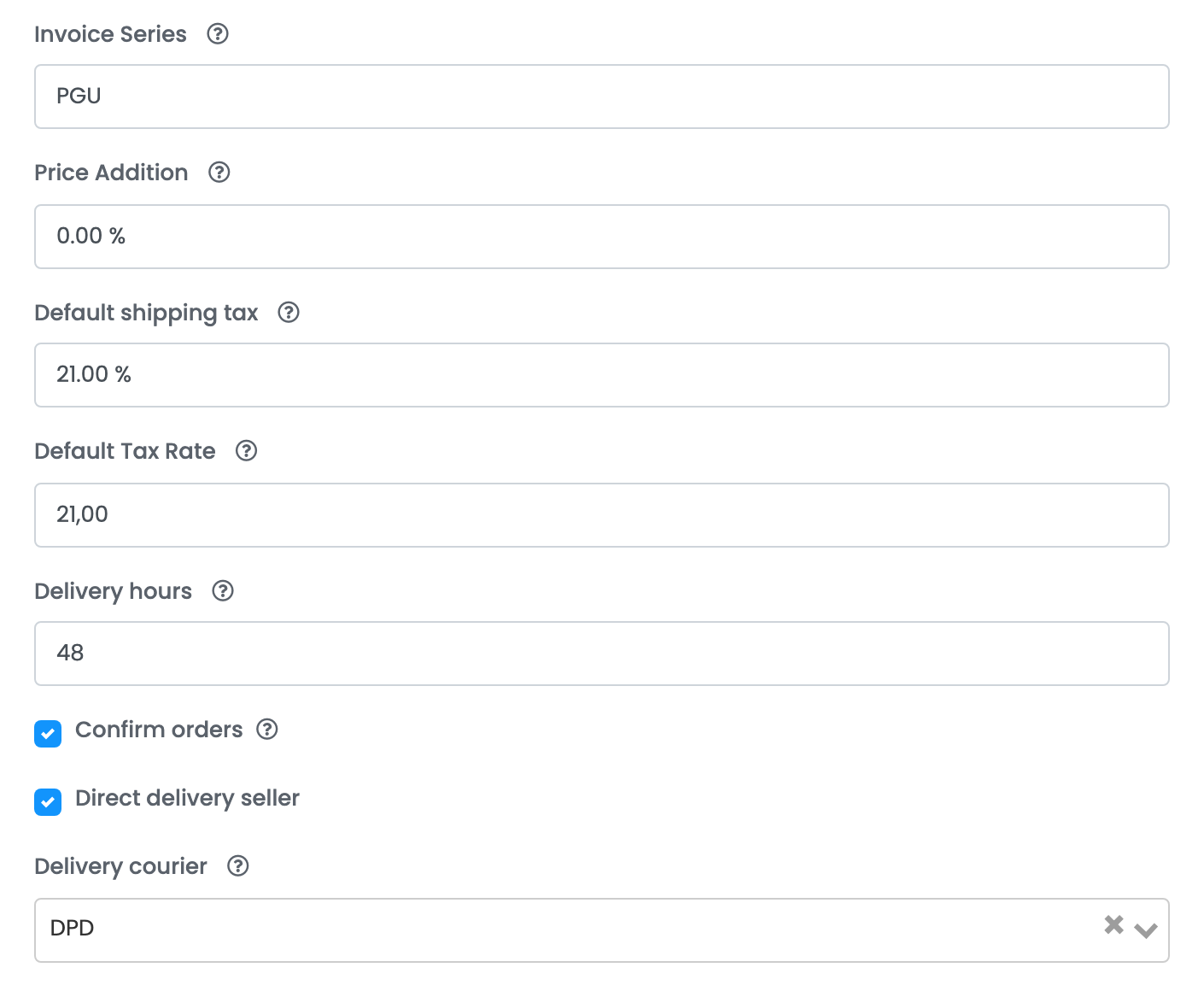Focus the Price Addition field showing 0.00 %

(x=601, y=237)
